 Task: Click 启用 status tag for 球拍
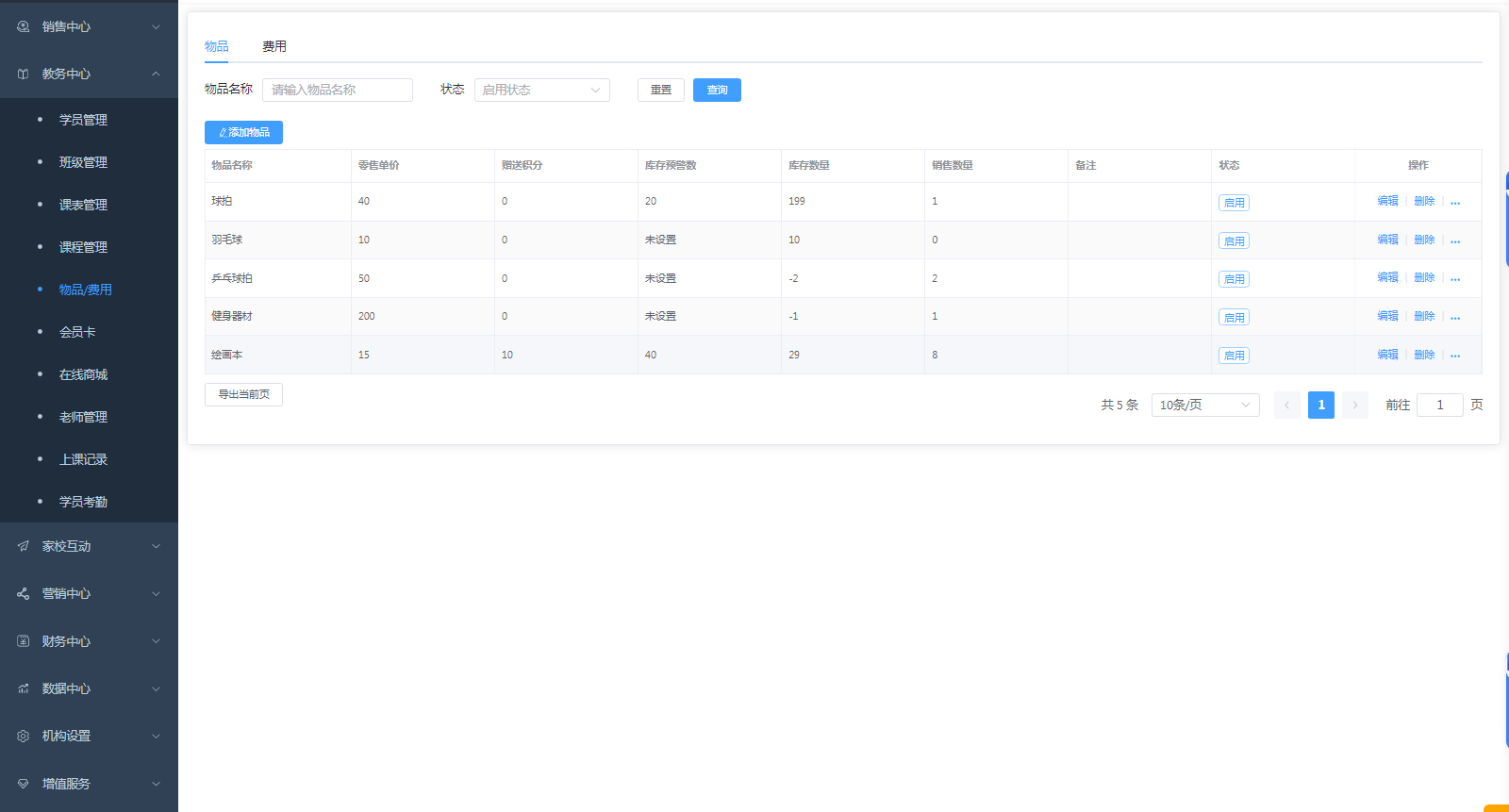pyautogui.click(x=1234, y=203)
